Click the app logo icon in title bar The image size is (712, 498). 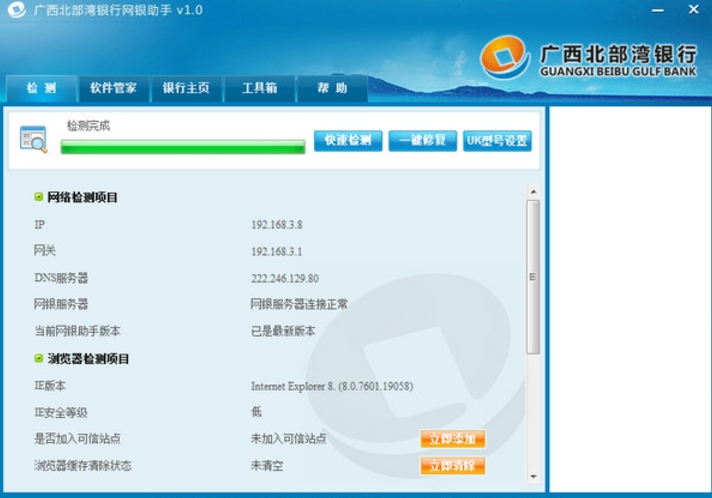coord(17,10)
